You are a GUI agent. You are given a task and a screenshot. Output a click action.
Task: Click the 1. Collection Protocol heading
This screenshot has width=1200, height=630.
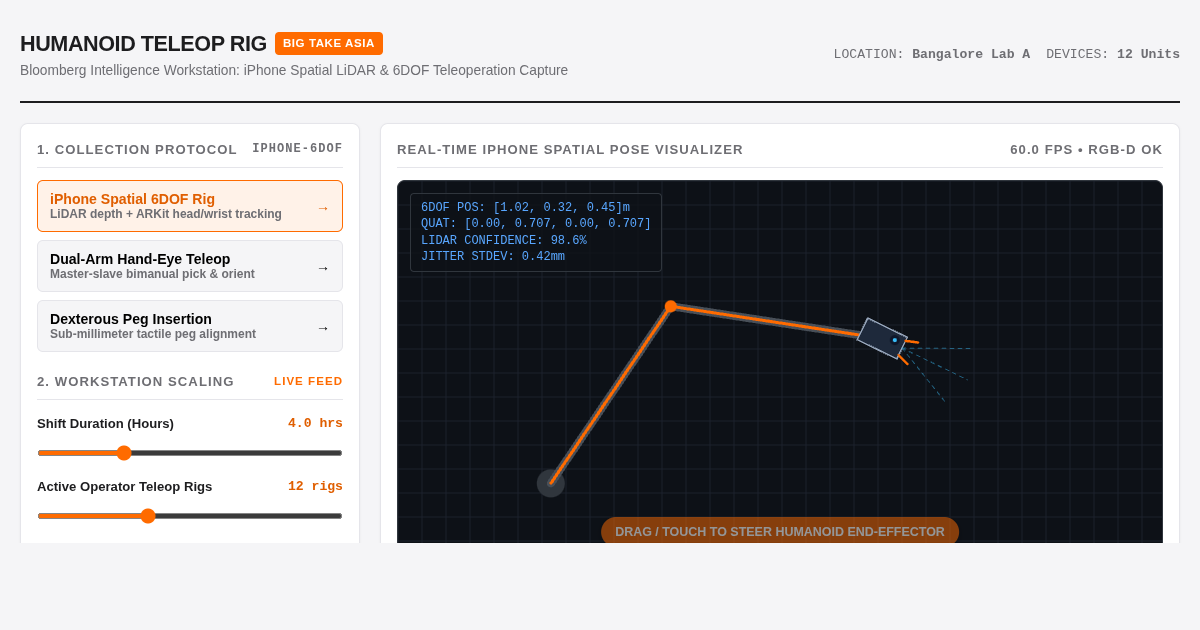click(137, 150)
